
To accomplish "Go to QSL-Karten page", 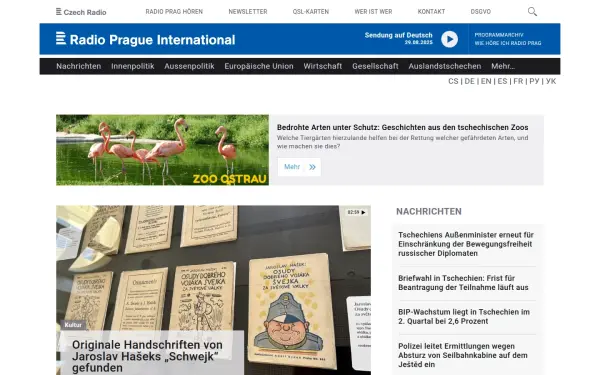I will tap(311, 12).
